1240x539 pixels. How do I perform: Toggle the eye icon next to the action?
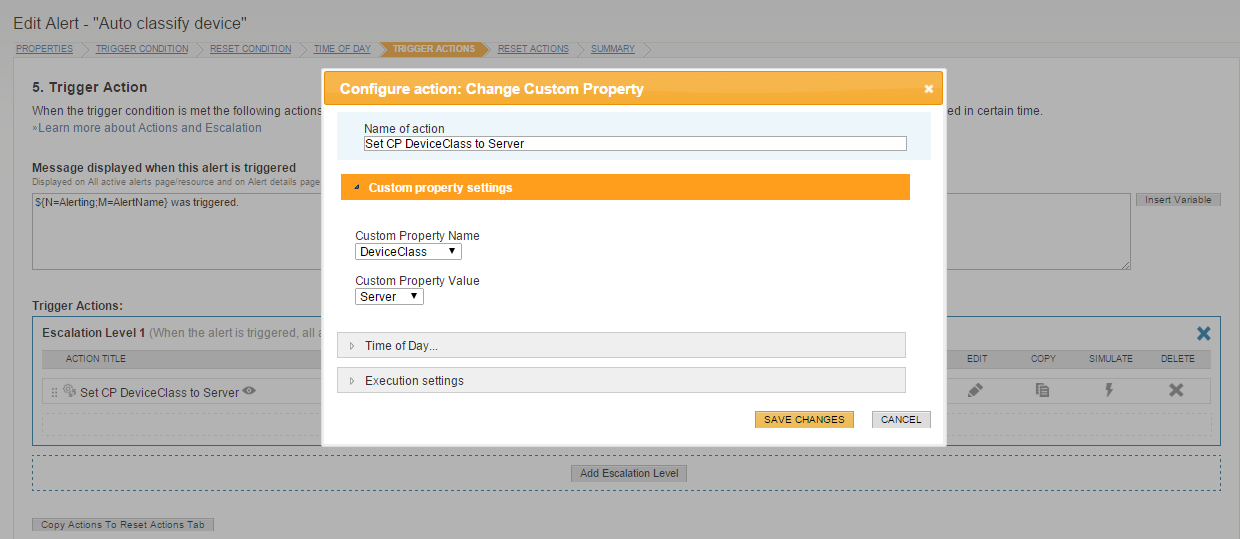click(249, 392)
